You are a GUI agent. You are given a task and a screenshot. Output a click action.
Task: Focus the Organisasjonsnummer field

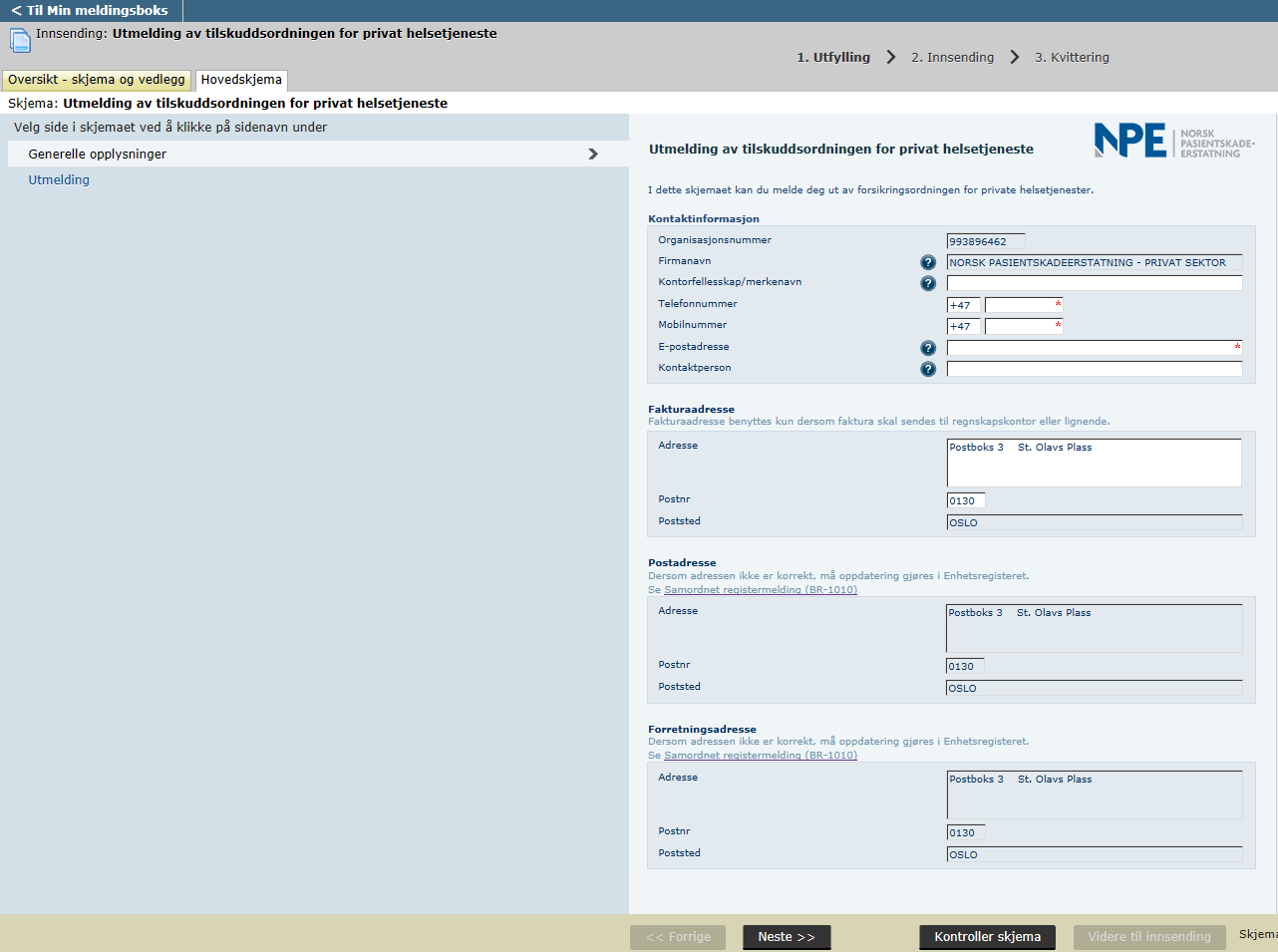click(x=986, y=241)
